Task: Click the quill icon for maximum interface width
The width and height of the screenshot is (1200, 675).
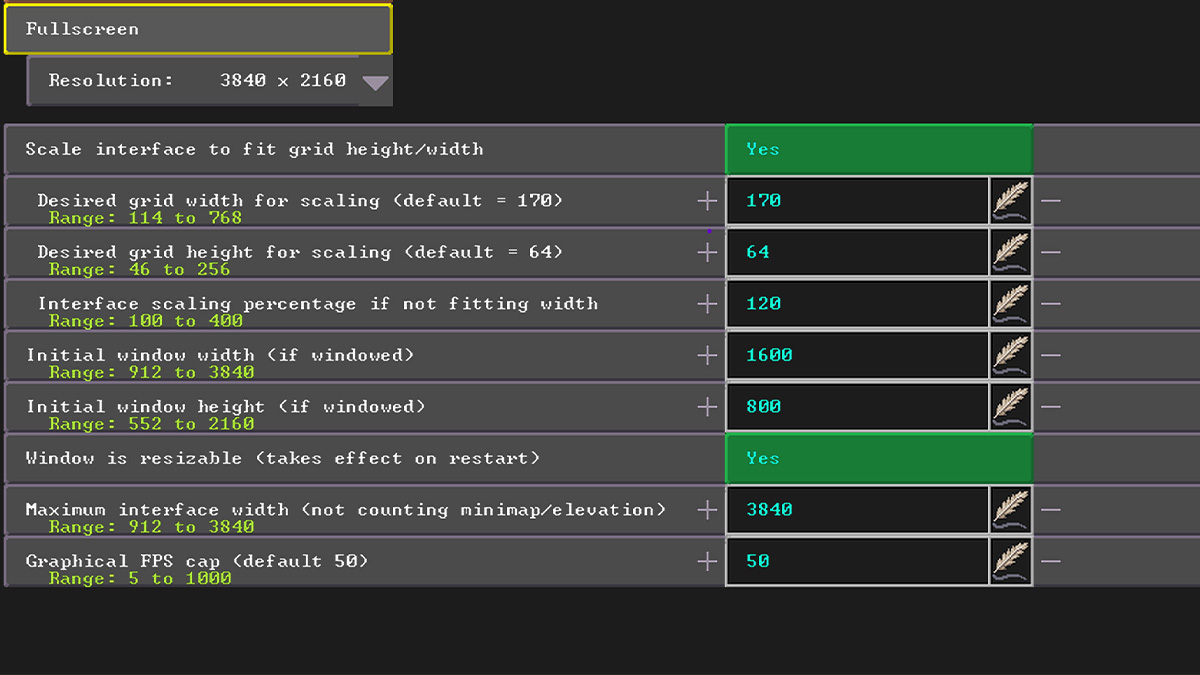Action: (x=1010, y=509)
